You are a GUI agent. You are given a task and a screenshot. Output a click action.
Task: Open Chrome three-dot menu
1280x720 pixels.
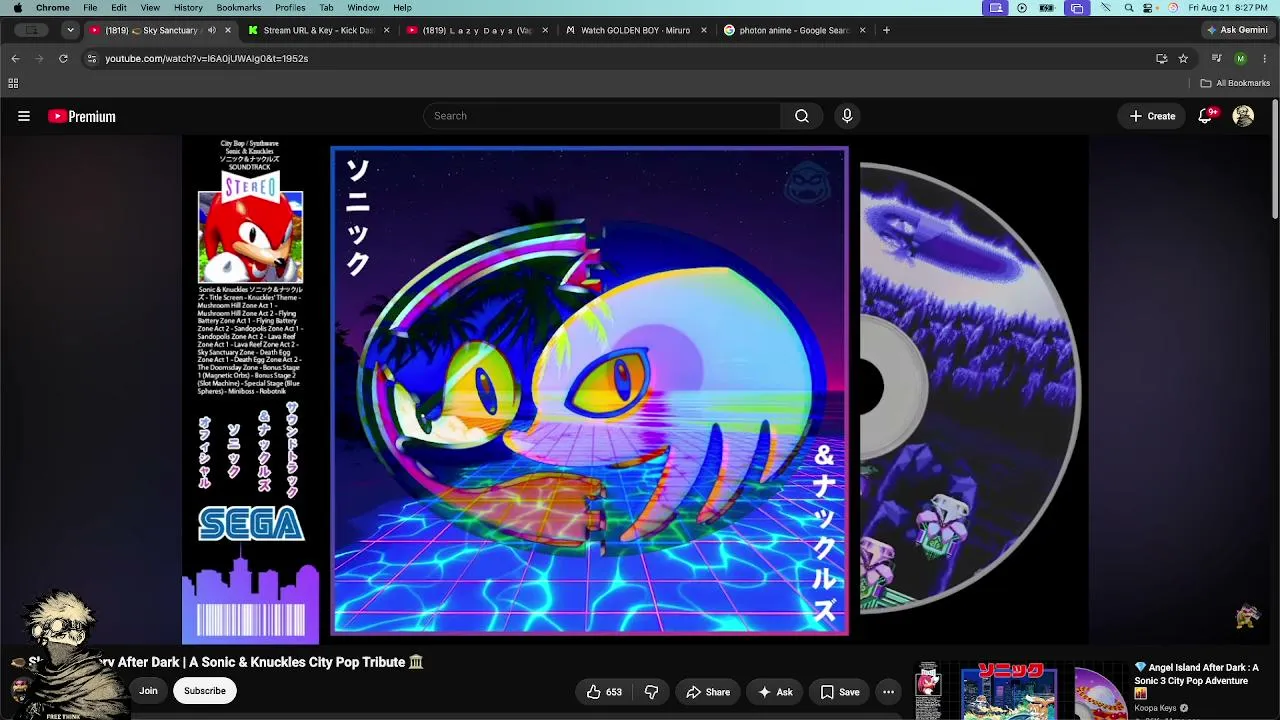click(1265, 58)
